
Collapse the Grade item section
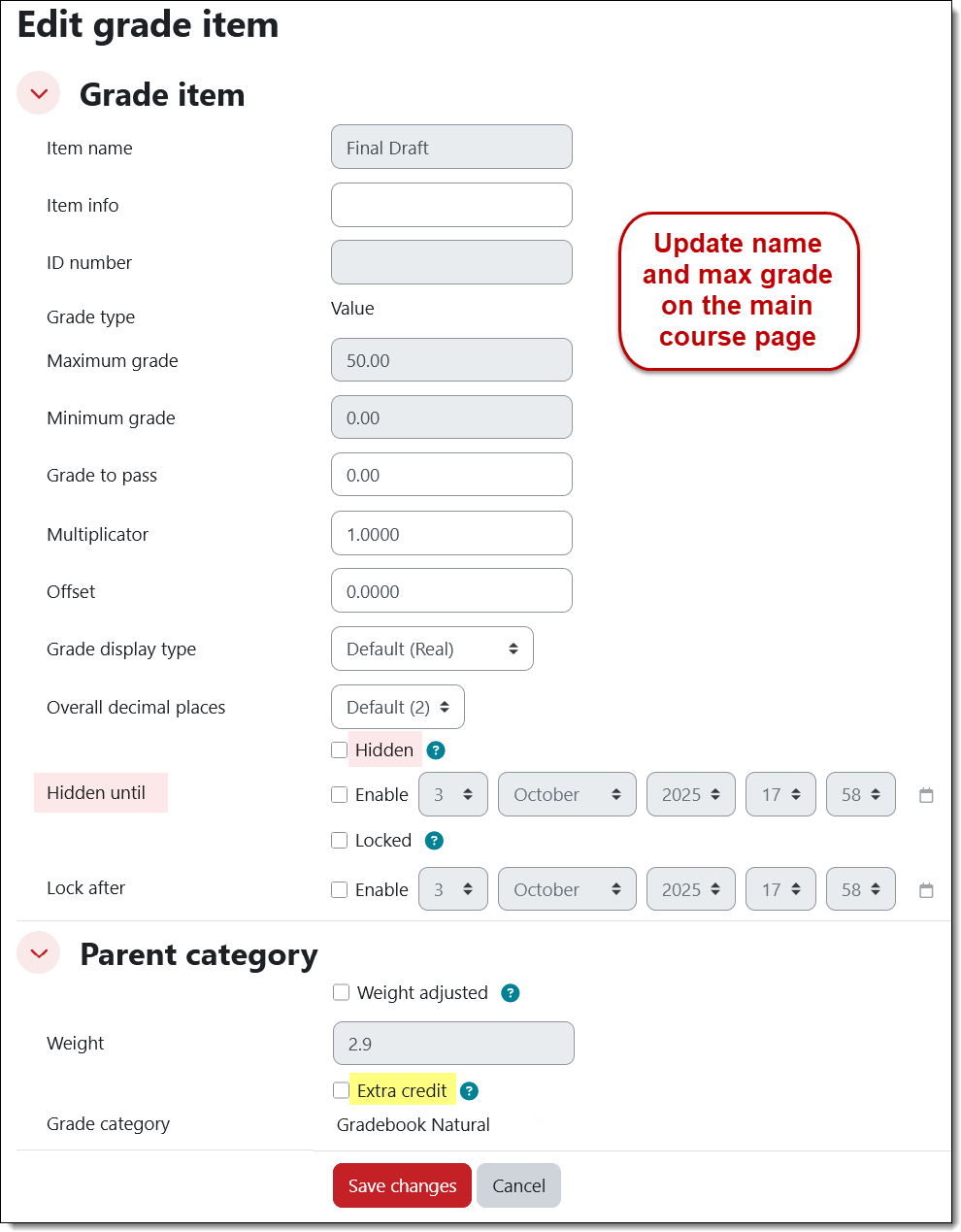click(x=39, y=94)
